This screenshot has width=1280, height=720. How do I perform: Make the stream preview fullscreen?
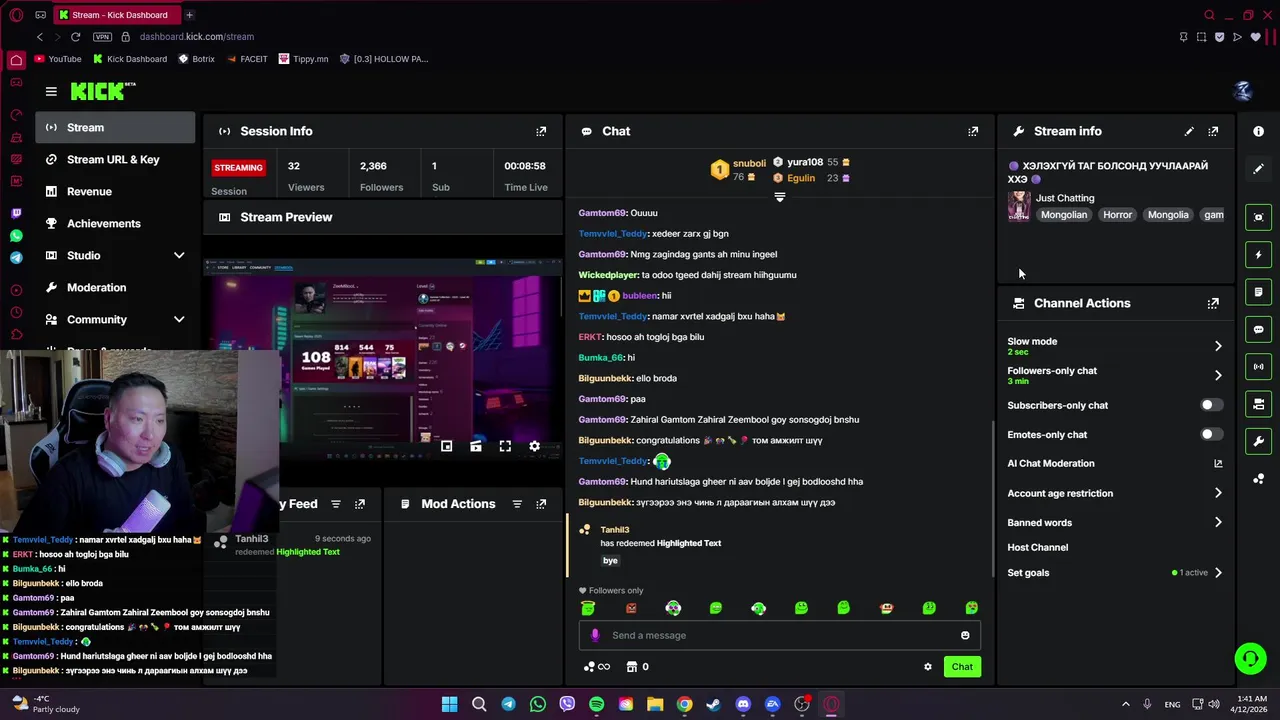coord(505,446)
